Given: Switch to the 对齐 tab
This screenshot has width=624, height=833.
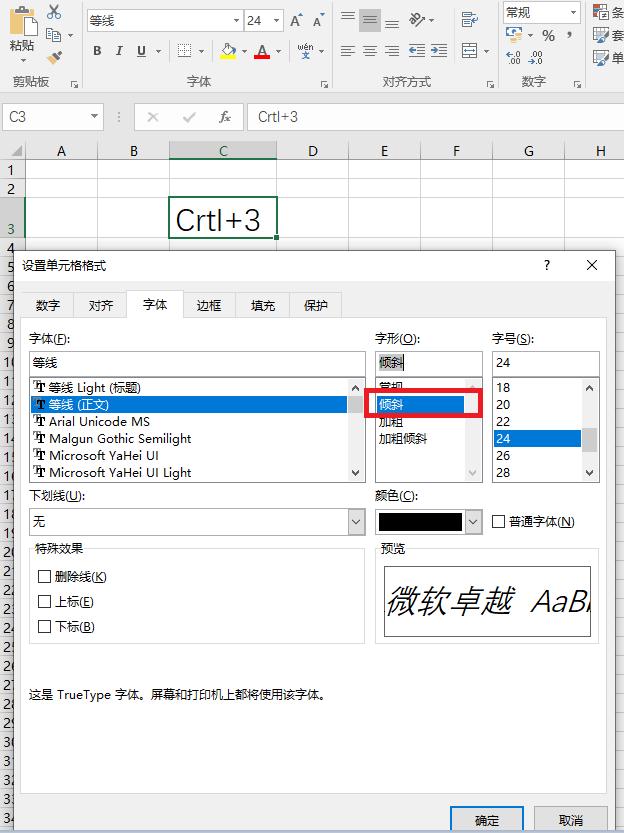Looking at the screenshot, I should 100,305.
